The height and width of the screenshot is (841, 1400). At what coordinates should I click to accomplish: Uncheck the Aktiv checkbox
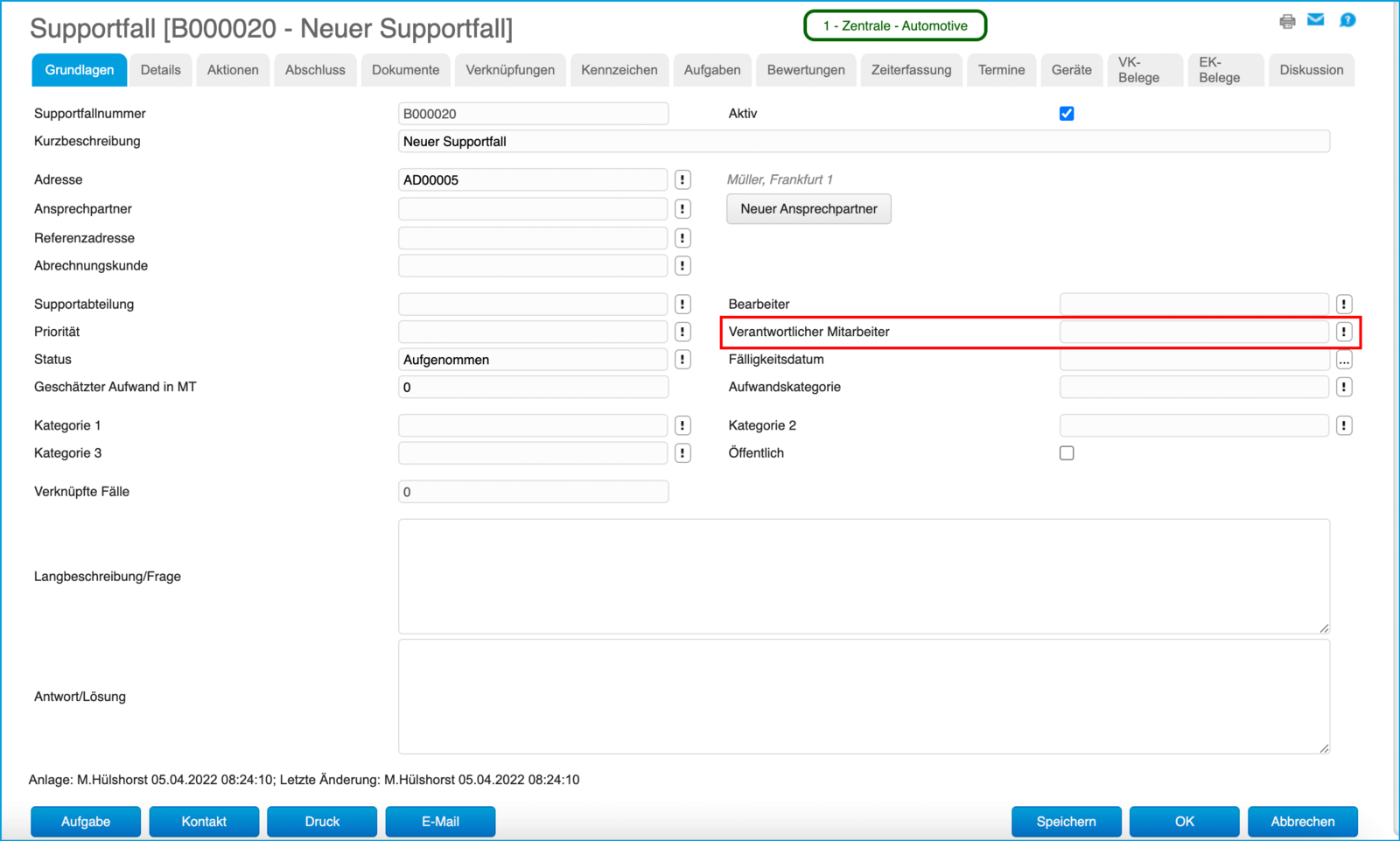click(x=1067, y=114)
